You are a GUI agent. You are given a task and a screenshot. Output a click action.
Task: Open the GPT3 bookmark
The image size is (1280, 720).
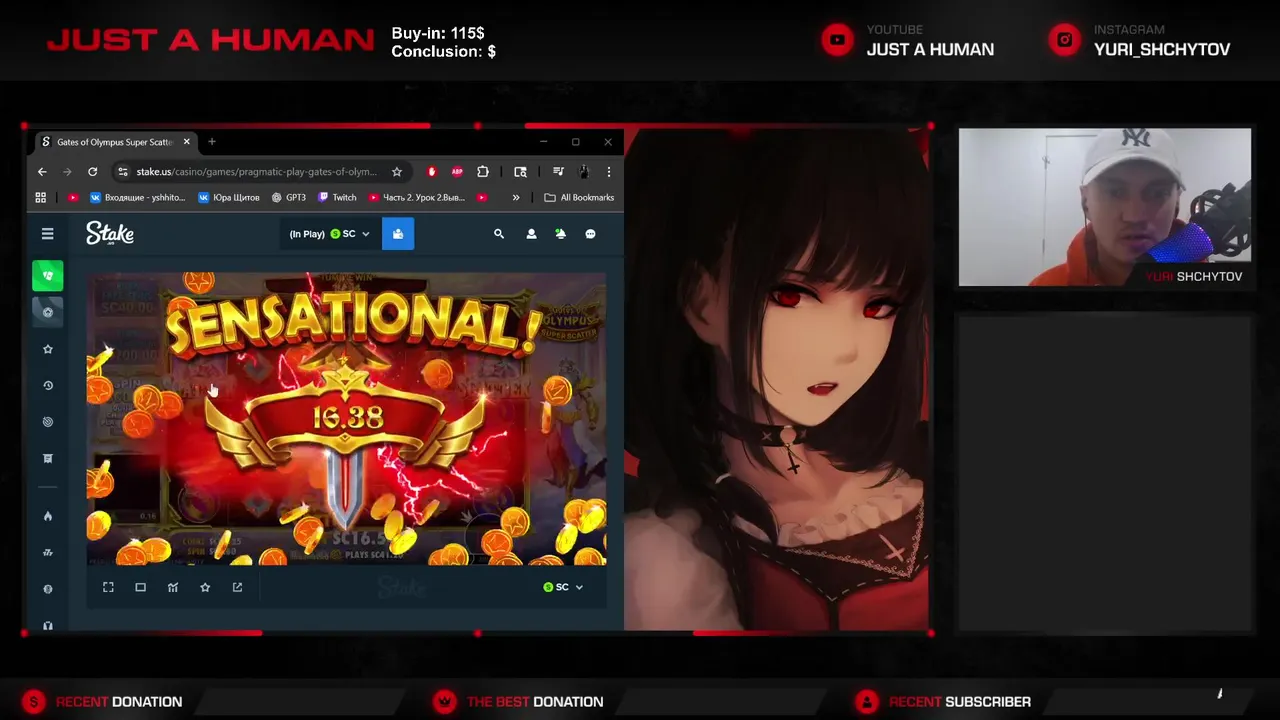[x=289, y=198]
